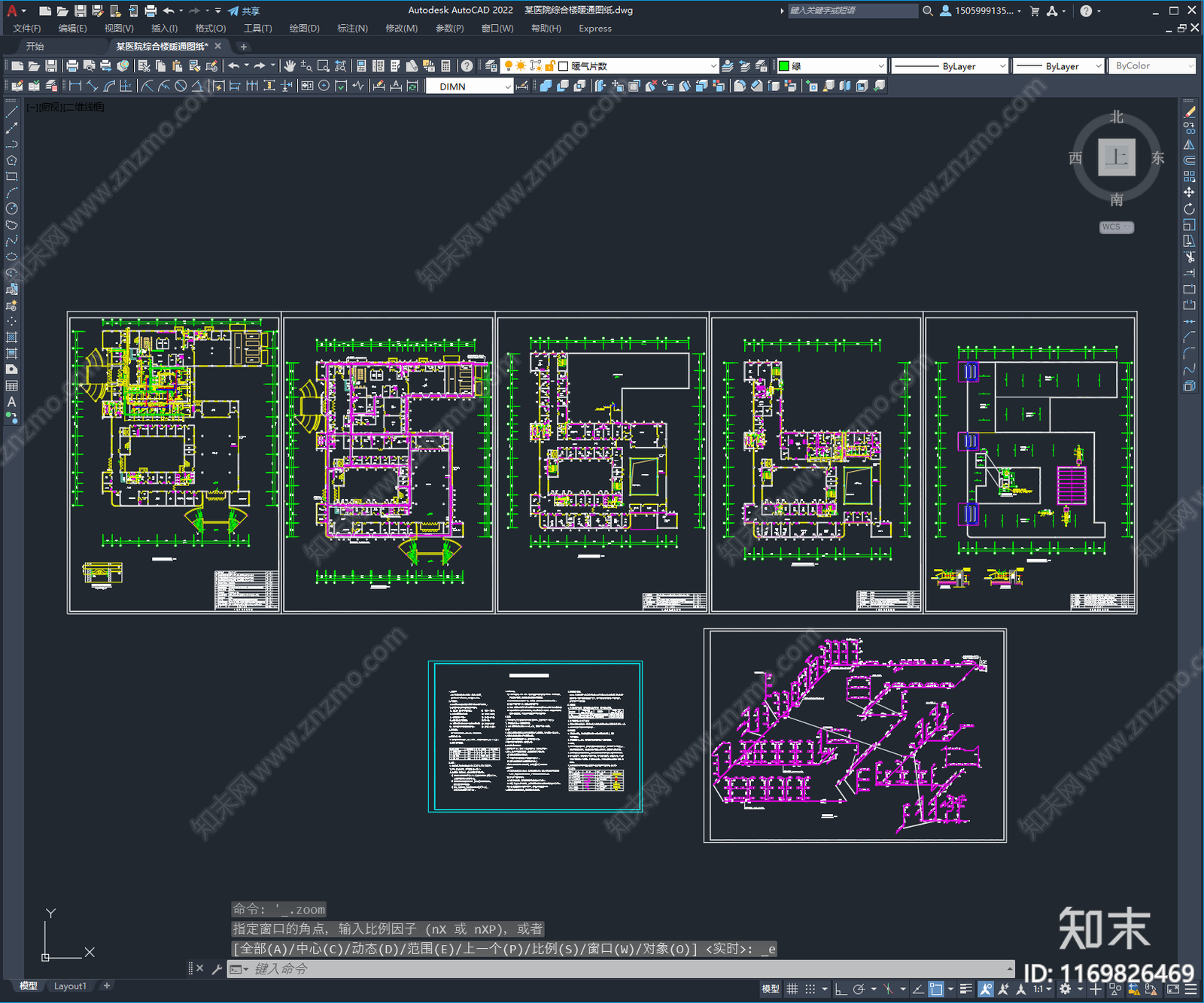This screenshot has height=1003, width=1204.
Task: Open Layer Properties Manager icon
Action: [x=491, y=66]
